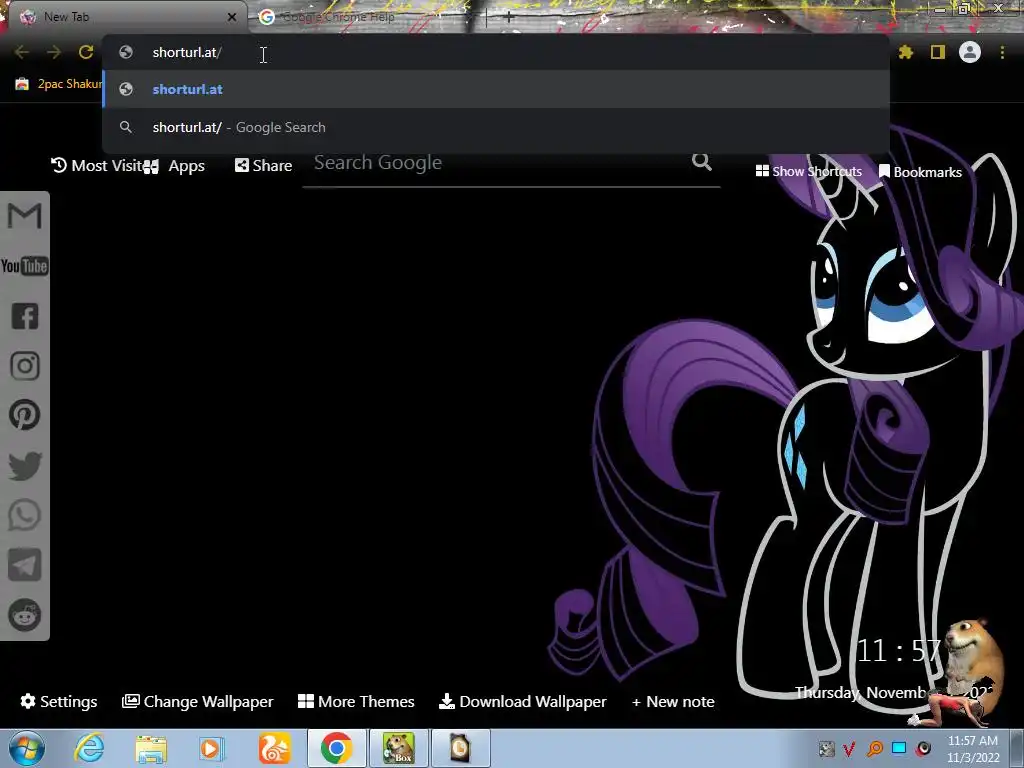Open Gmail from the left sidebar
1024x768 pixels.
(25, 216)
